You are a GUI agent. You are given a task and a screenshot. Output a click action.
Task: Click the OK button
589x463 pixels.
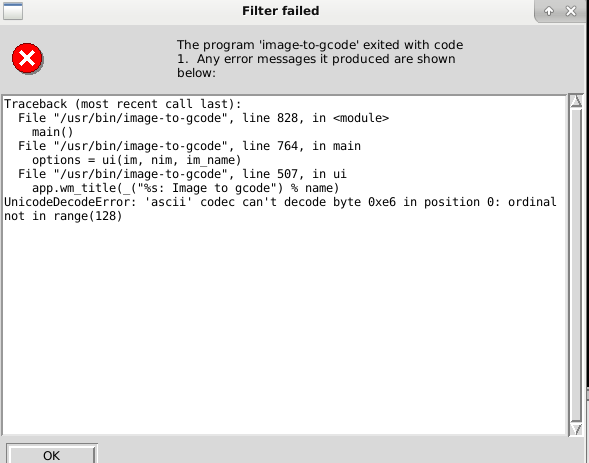(51, 455)
